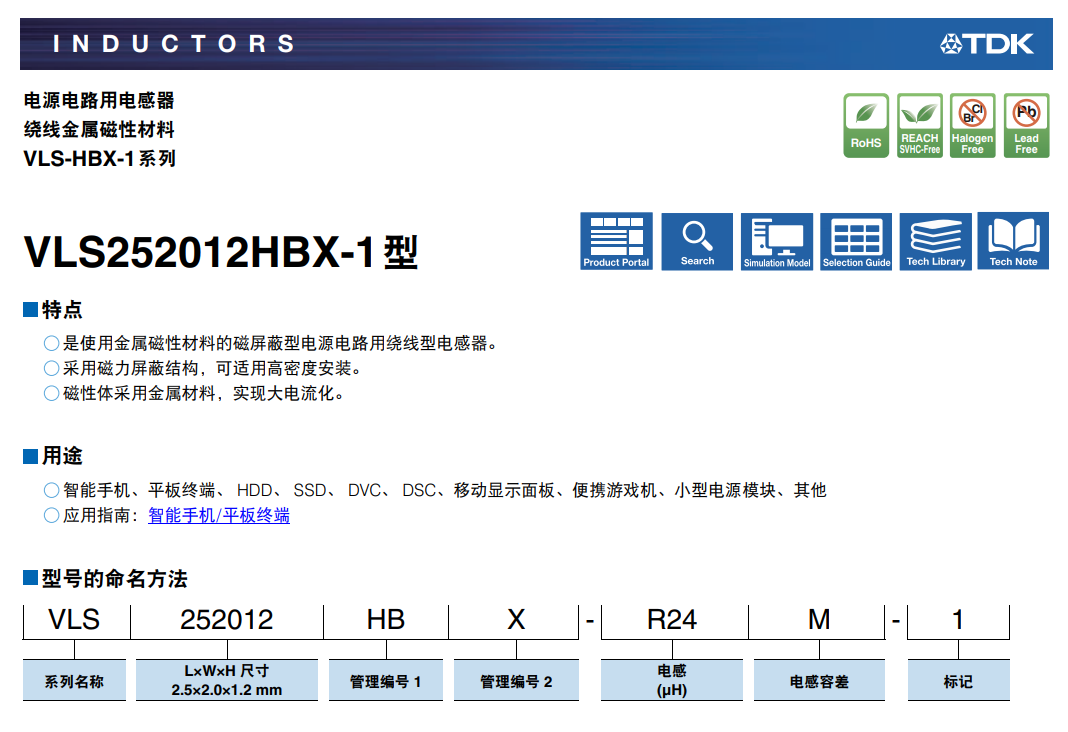Click the R24 inductance code box
Viewport: 1068px width, 732px height.
pyautogui.click(x=672, y=620)
